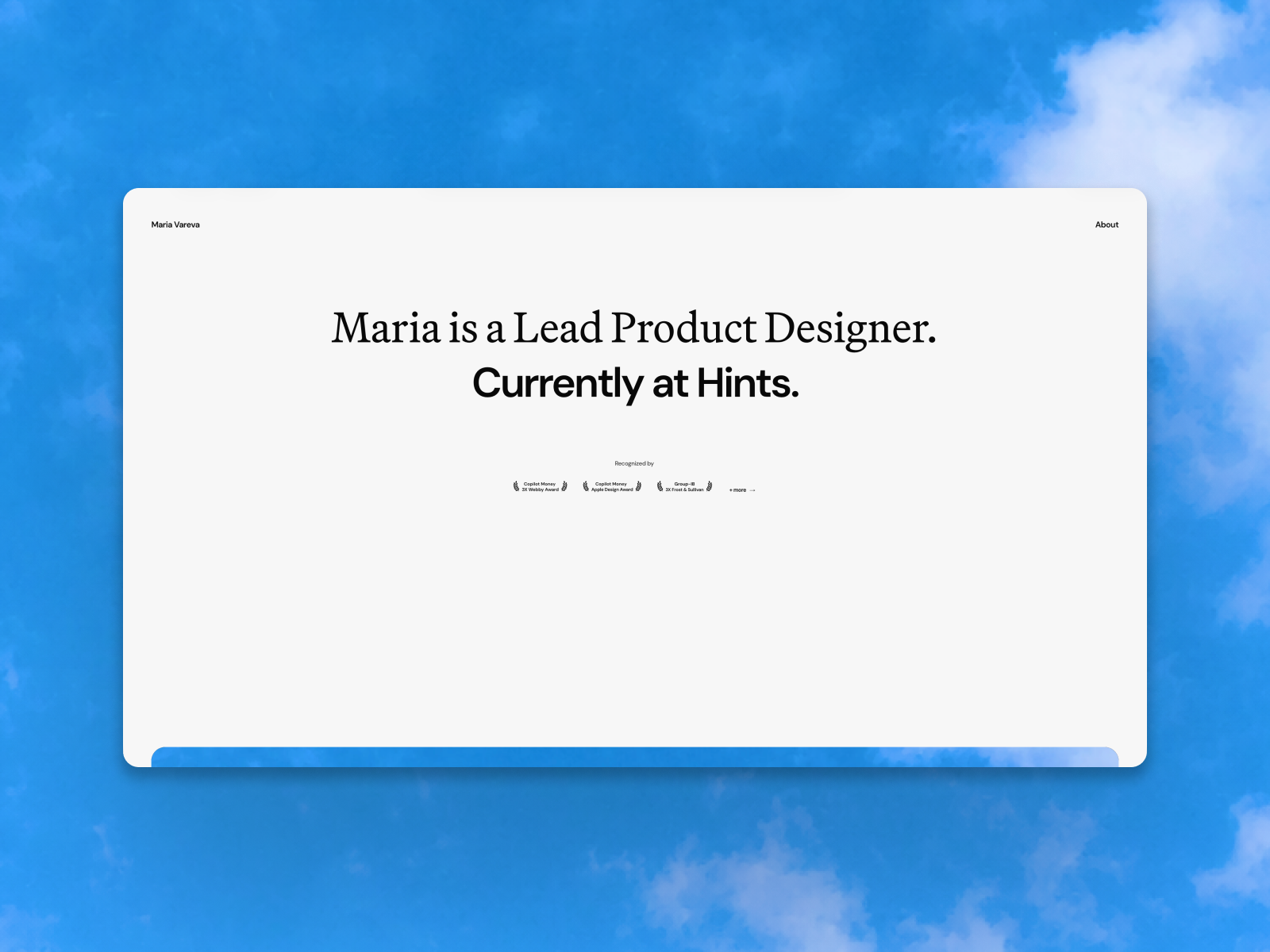
Task: Click the word "Maria" in the serif headline
Action: pos(386,328)
